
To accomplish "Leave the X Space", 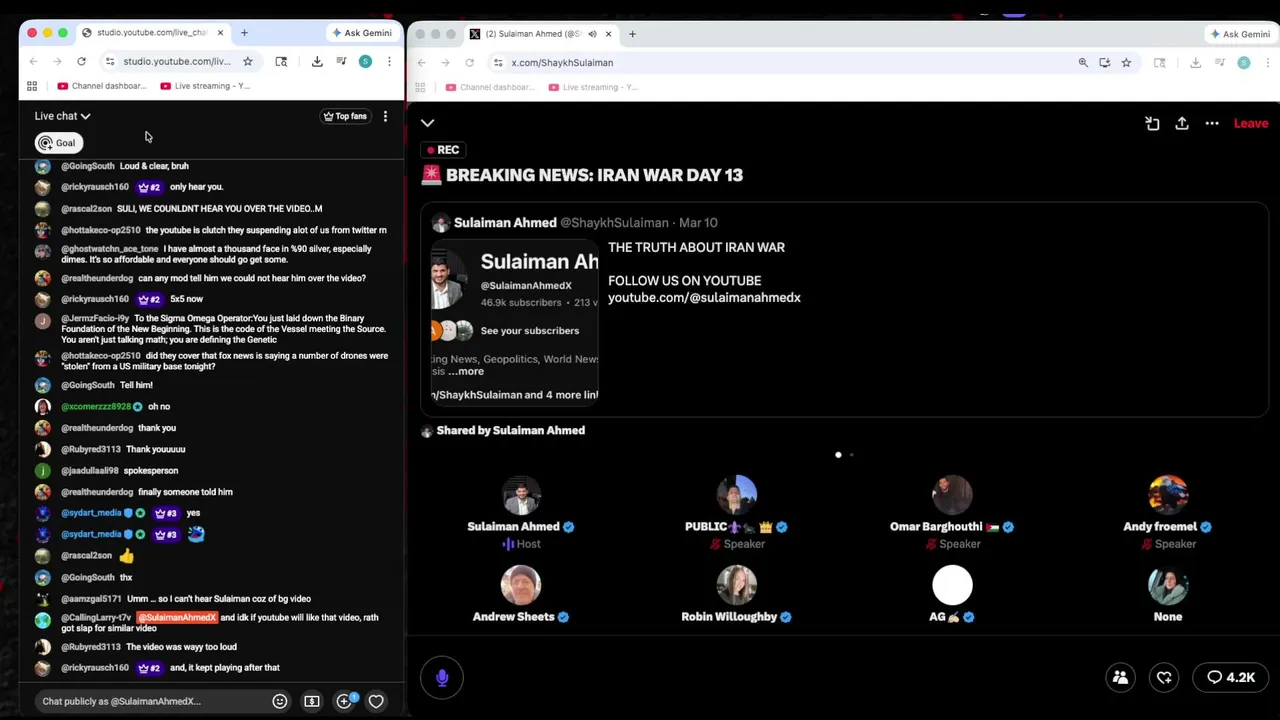I will coord(1251,123).
